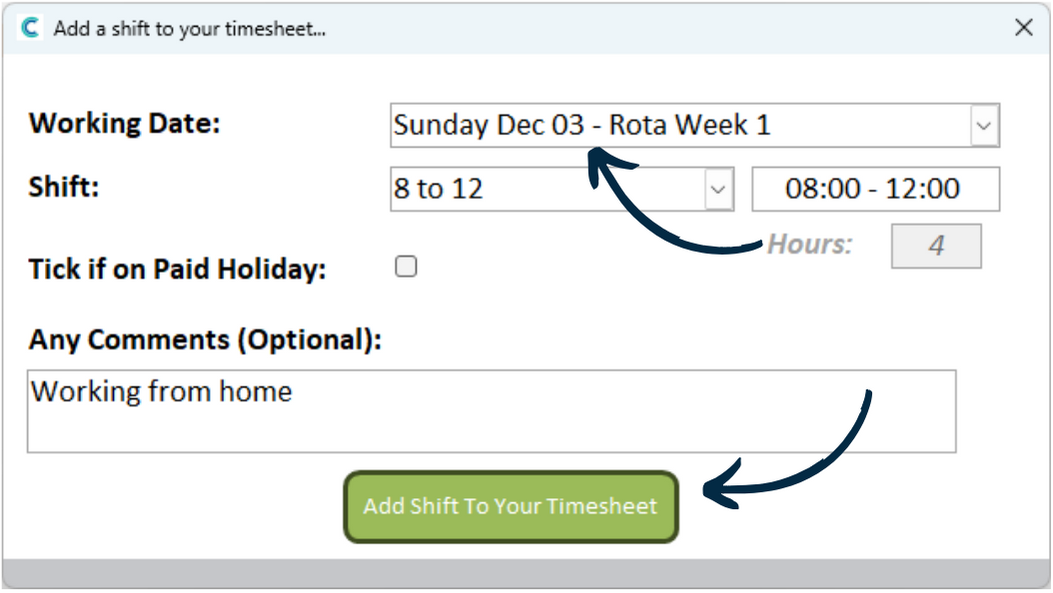Click the Hours label
The image size is (1053, 593).
809,244
